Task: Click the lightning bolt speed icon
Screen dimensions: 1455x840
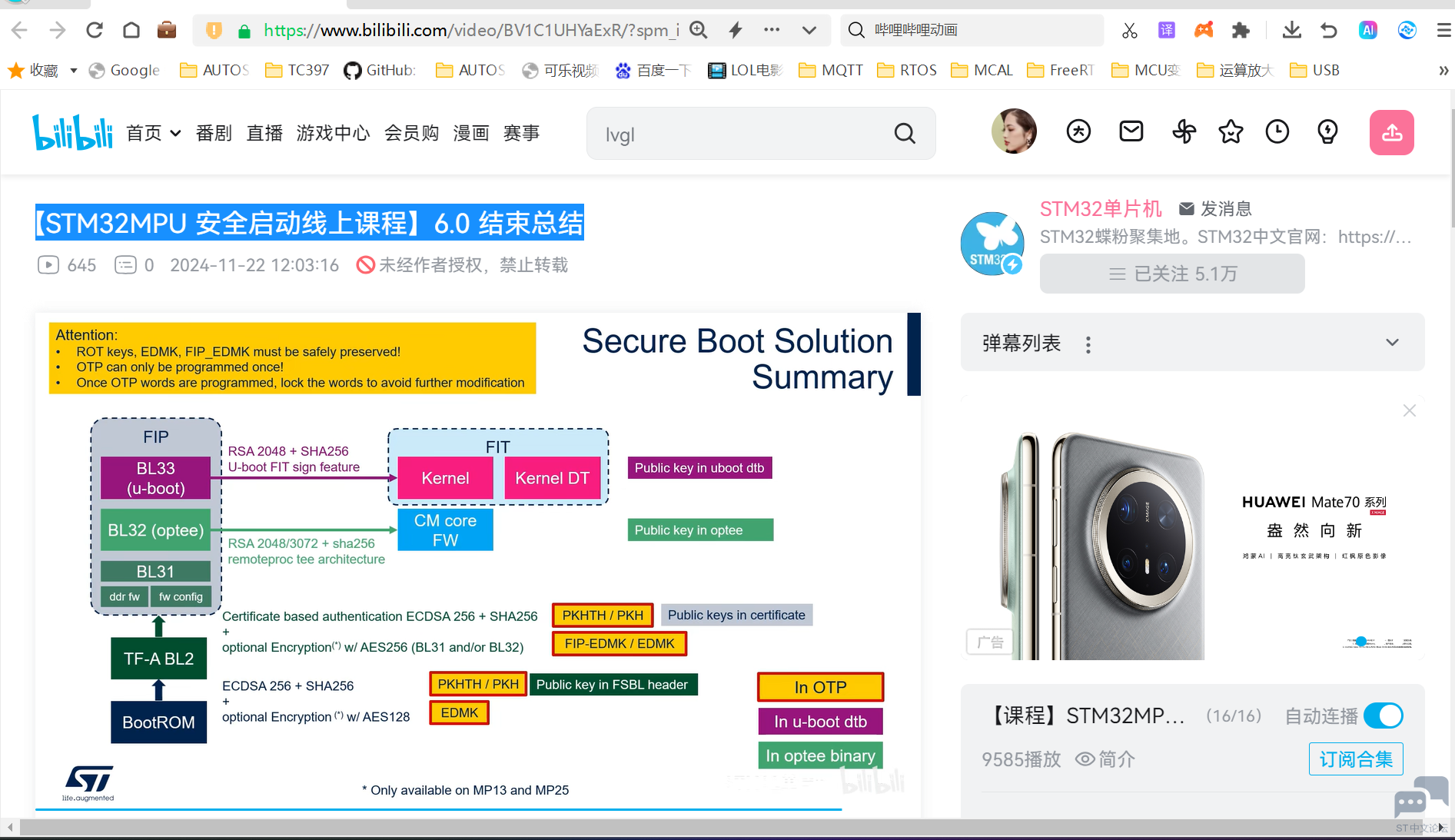Action: coord(736,30)
